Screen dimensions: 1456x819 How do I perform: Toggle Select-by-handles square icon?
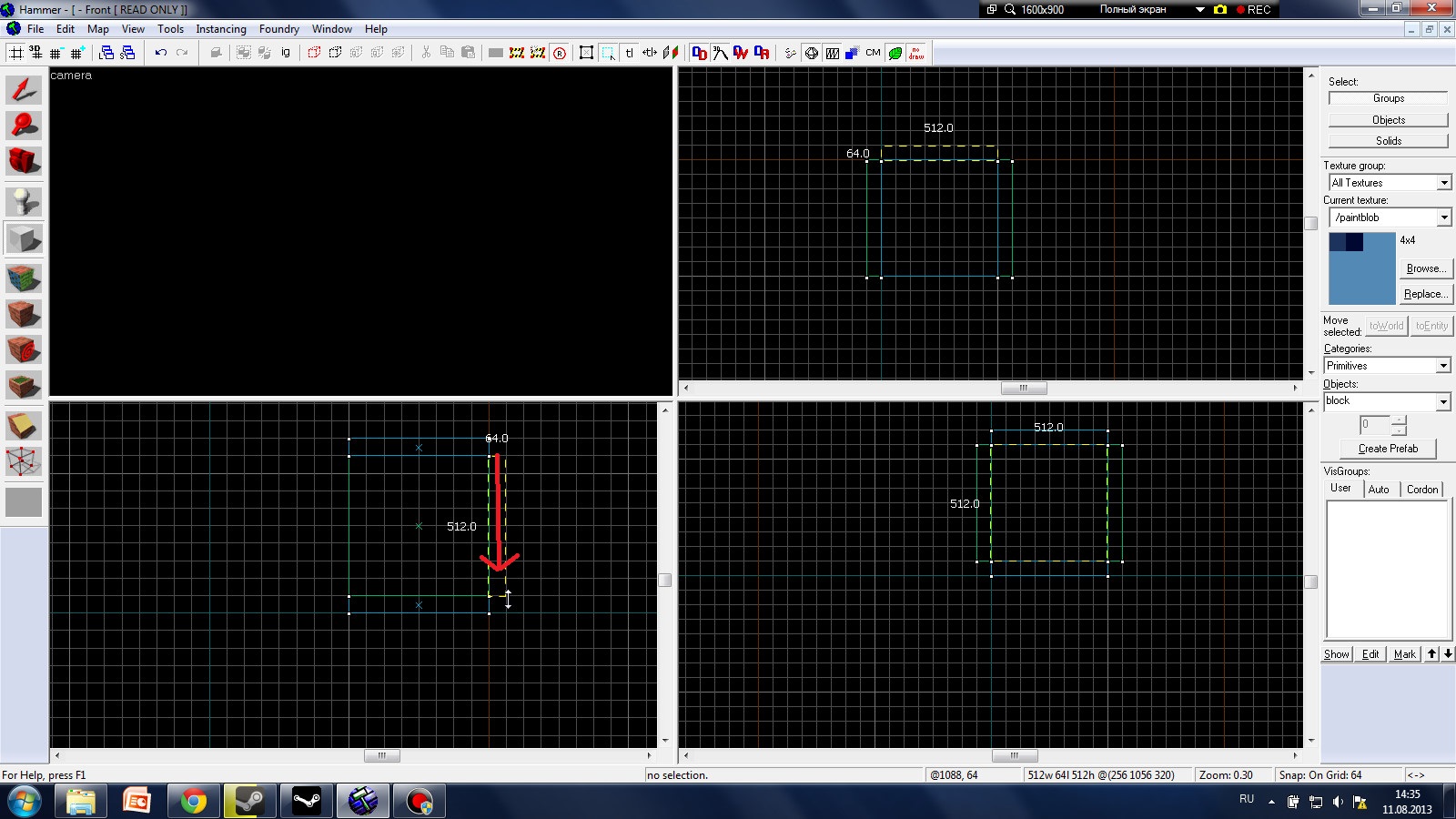point(587,53)
